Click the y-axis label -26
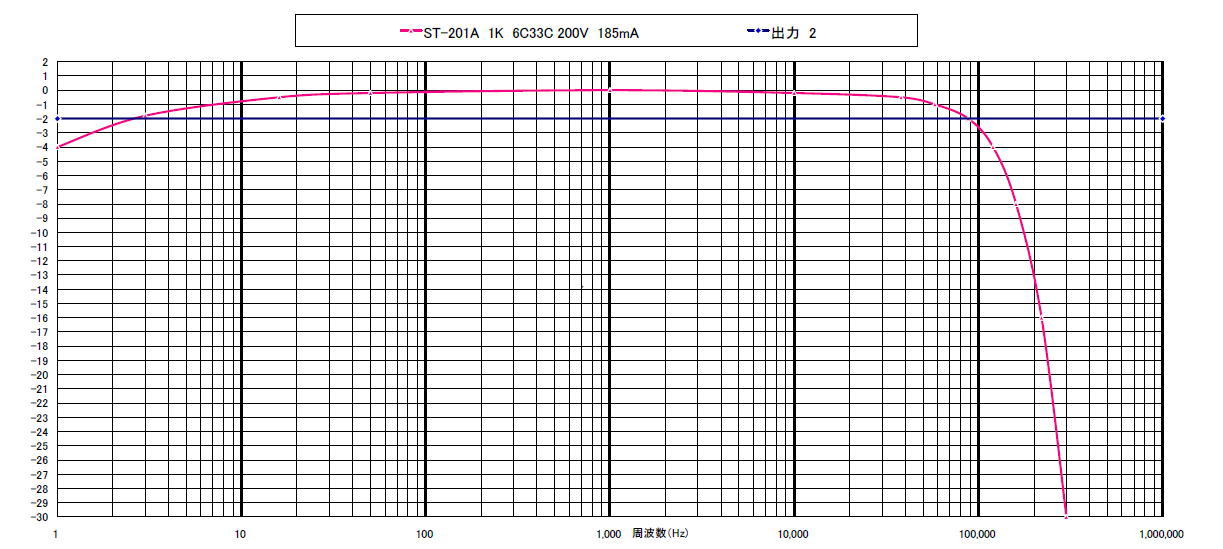Screen dimensions: 1223x549 coord(40,461)
